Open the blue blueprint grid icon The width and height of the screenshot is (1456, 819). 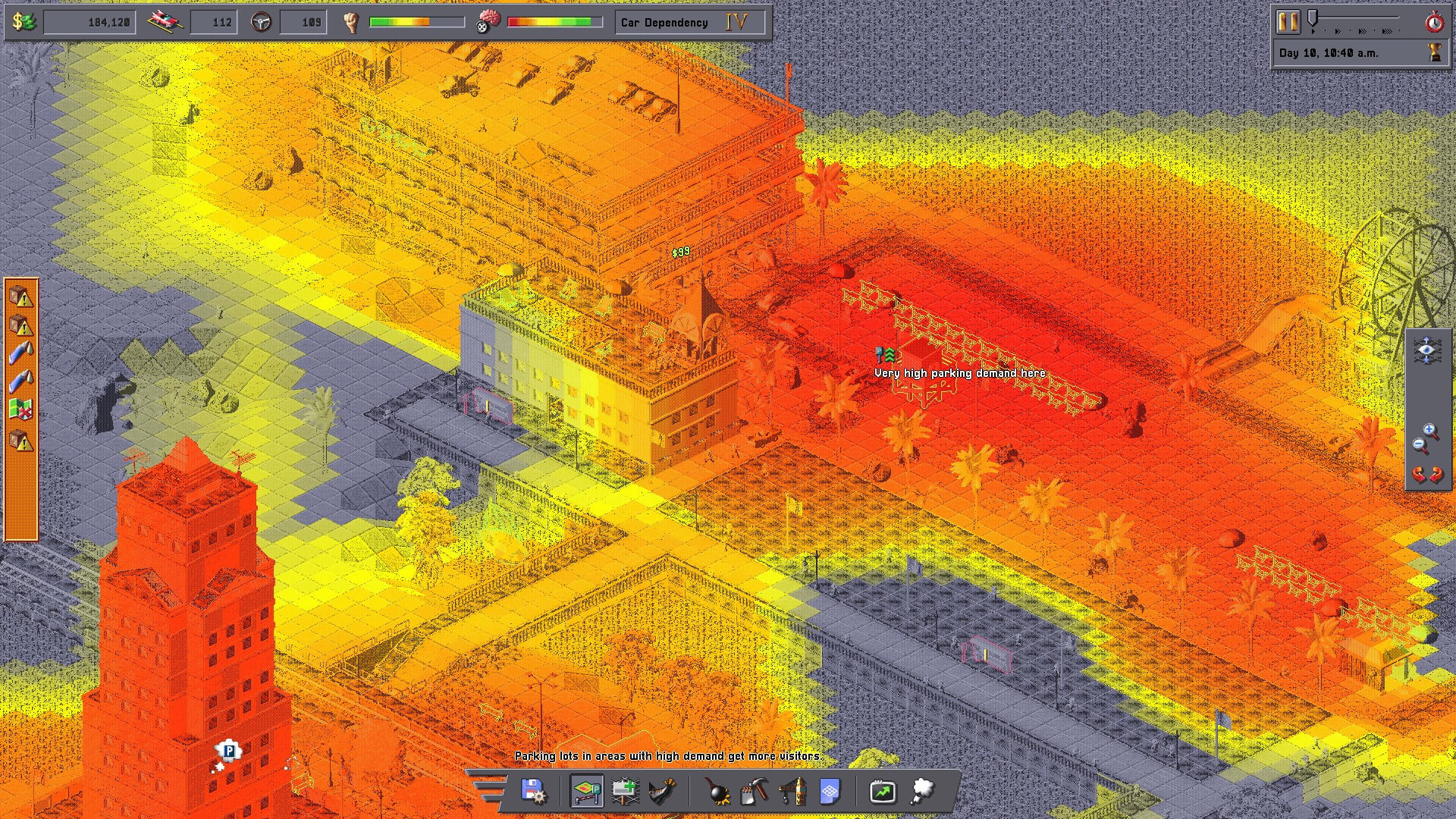coord(830,791)
